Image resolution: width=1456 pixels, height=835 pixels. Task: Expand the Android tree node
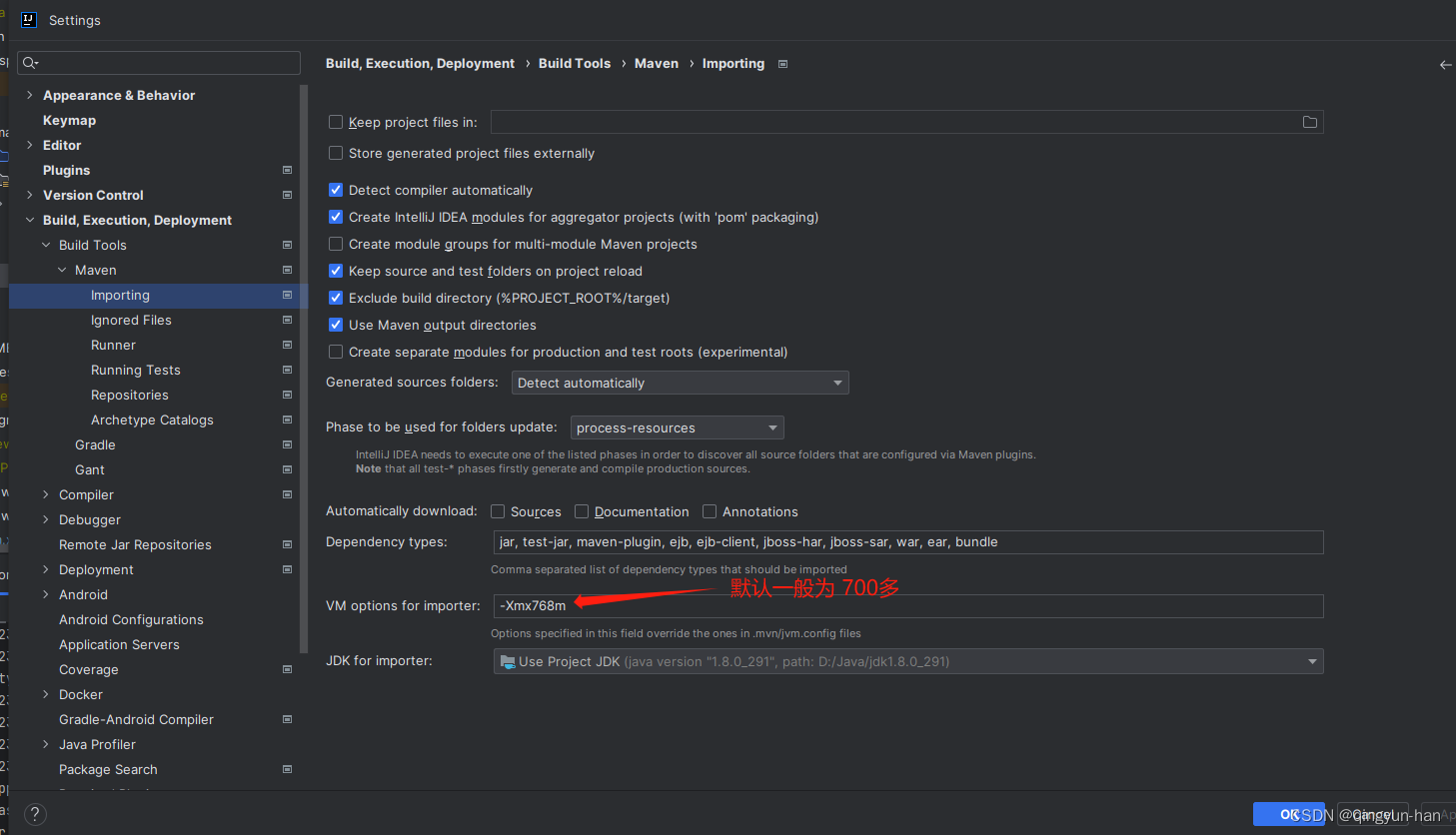(x=46, y=594)
